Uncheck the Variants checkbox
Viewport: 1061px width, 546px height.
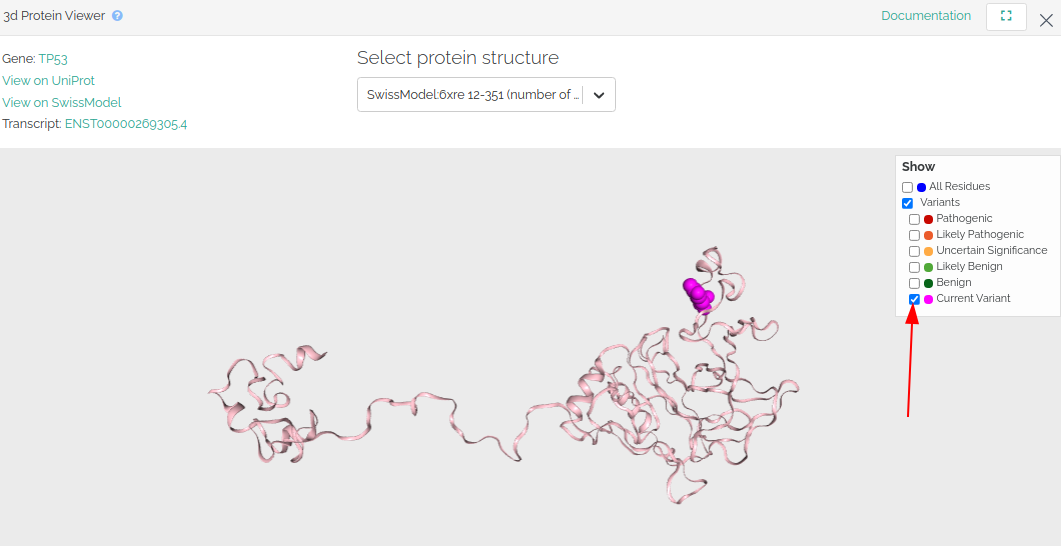(x=907, y=203)
